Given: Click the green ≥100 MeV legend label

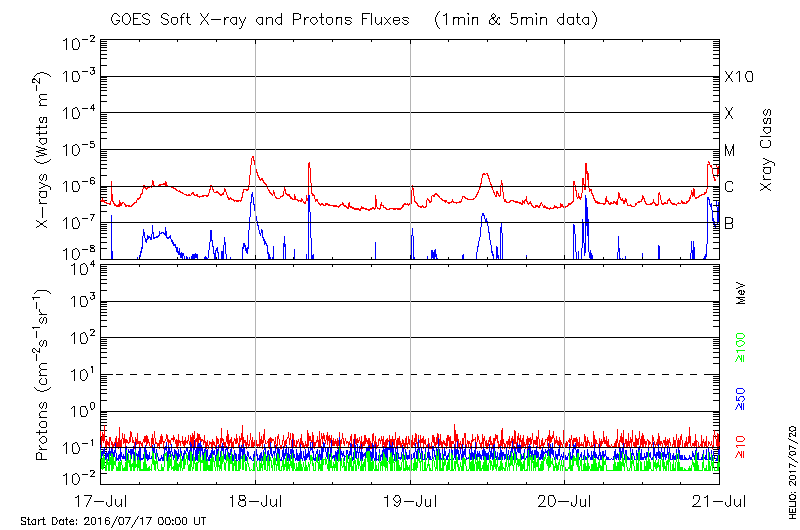Looking at the screenshot, I should (x=741, y=351).
